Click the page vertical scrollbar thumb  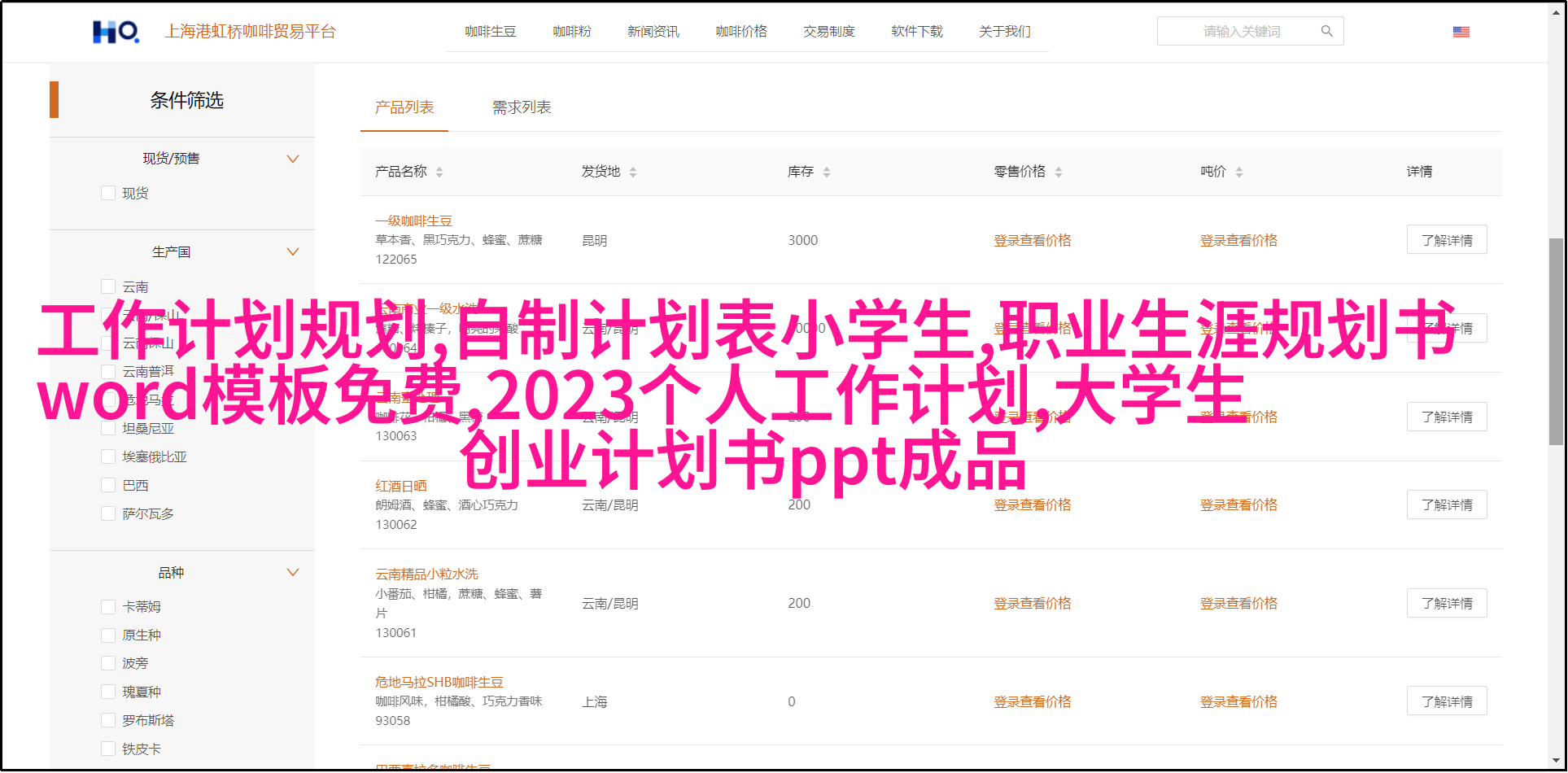(x=1555, y=342)
